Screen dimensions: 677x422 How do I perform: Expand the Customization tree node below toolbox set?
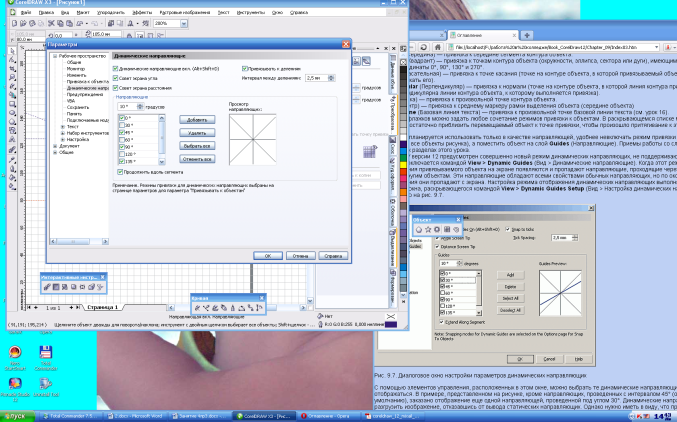pos(63,140)
